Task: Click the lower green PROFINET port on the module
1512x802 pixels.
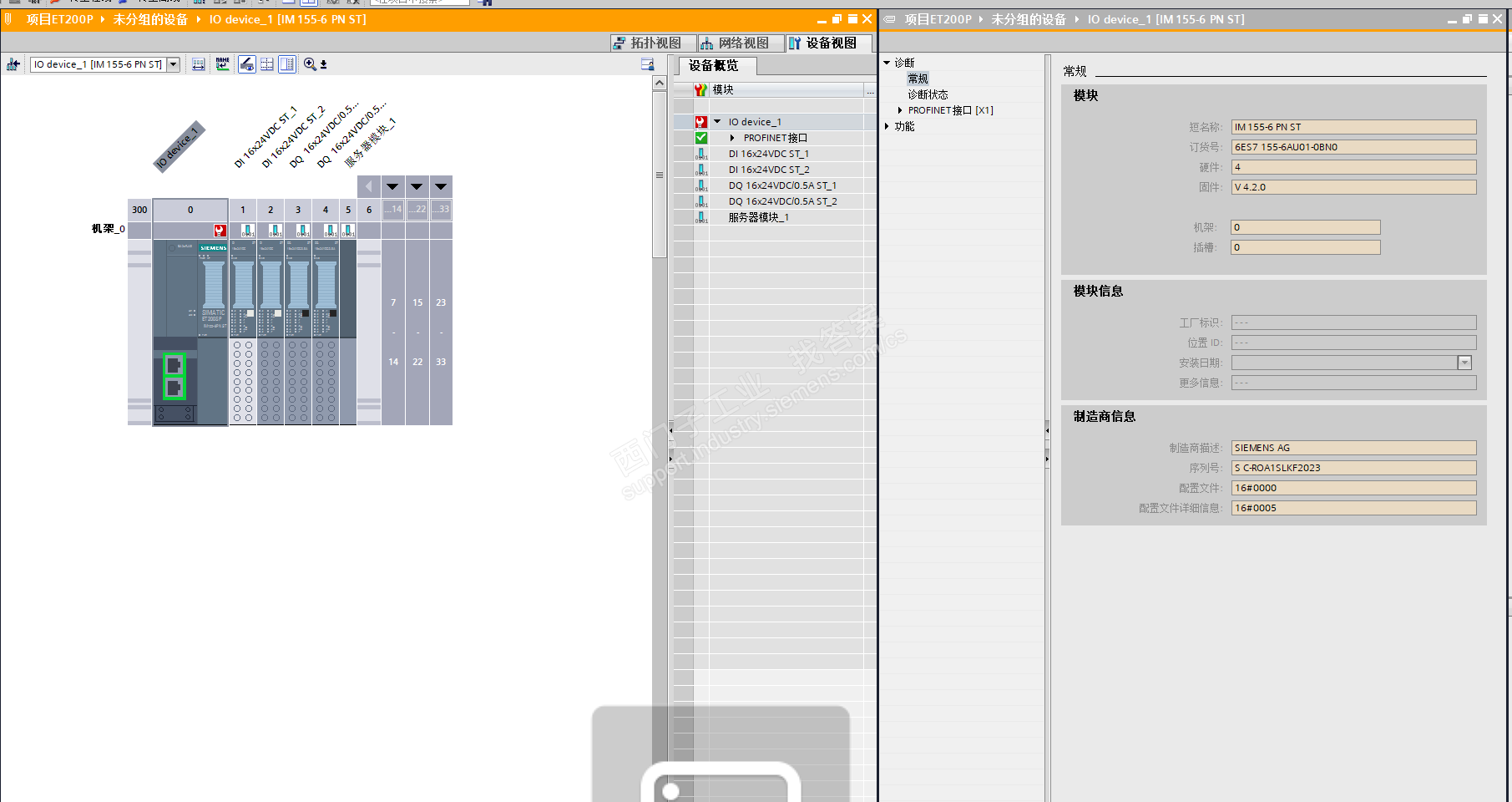Action: coord(174,388)
